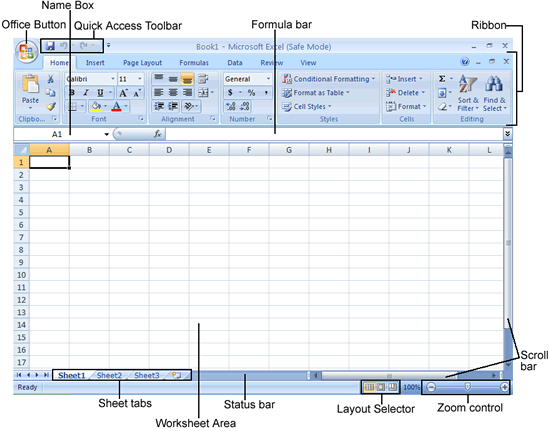Increase font size with Grow Font
The image size is (550, 431).
coord(123,93)
